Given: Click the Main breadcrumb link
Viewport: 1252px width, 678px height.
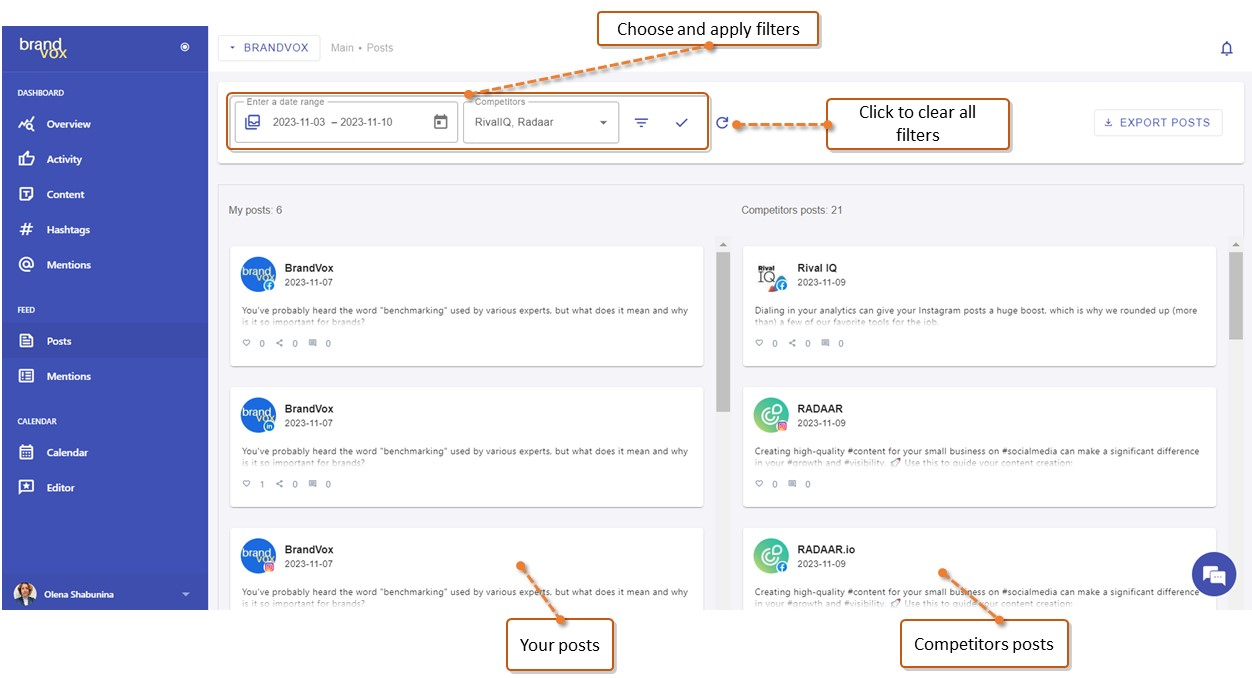Looking at the screenshot, I should [342, 48].
